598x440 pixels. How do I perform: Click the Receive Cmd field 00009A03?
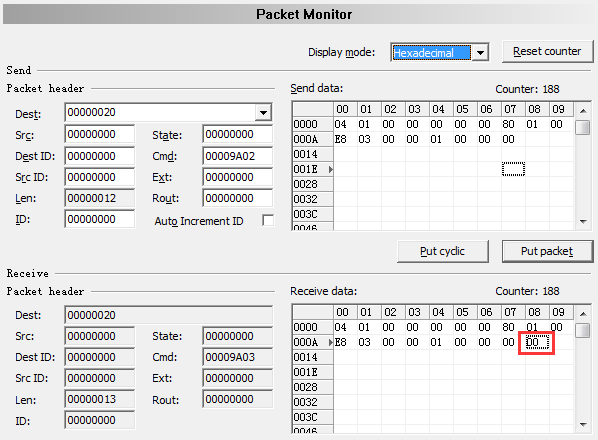click(237, 357)
